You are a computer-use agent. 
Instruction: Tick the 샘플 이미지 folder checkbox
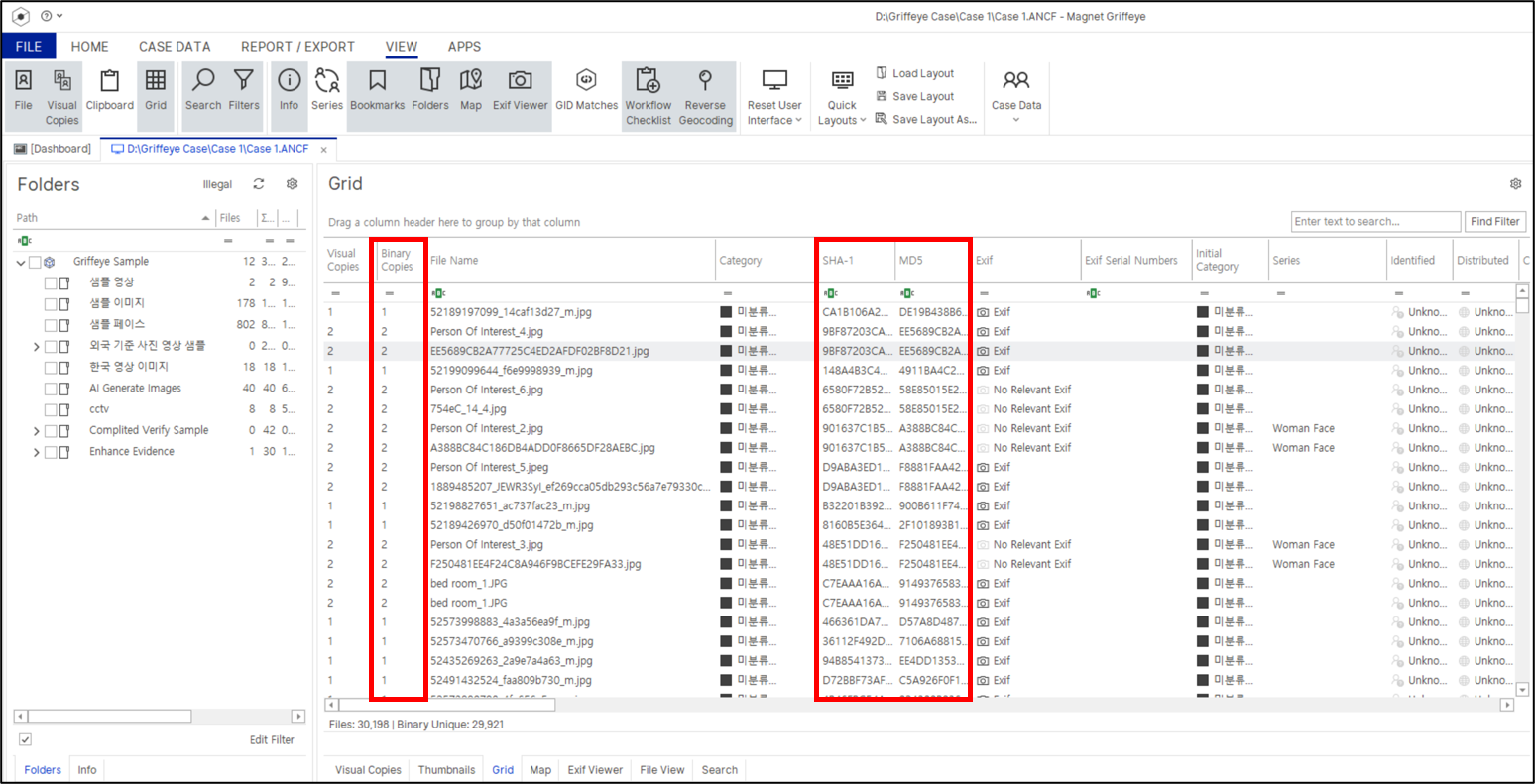(x=51, y=303)
